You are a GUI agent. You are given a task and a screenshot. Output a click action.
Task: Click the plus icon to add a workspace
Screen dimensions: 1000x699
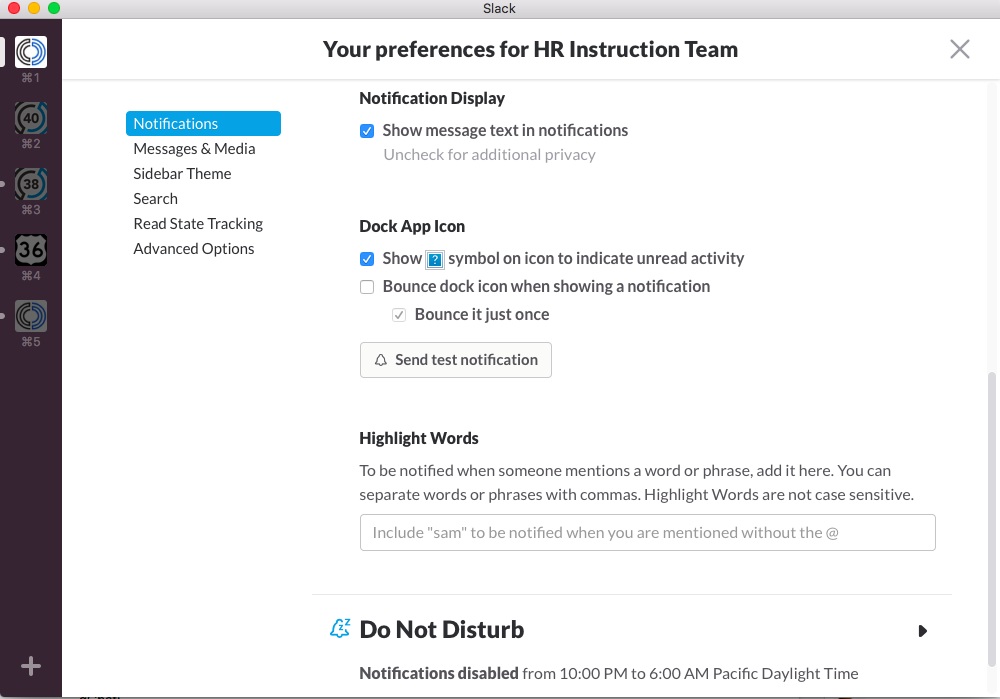31,666
